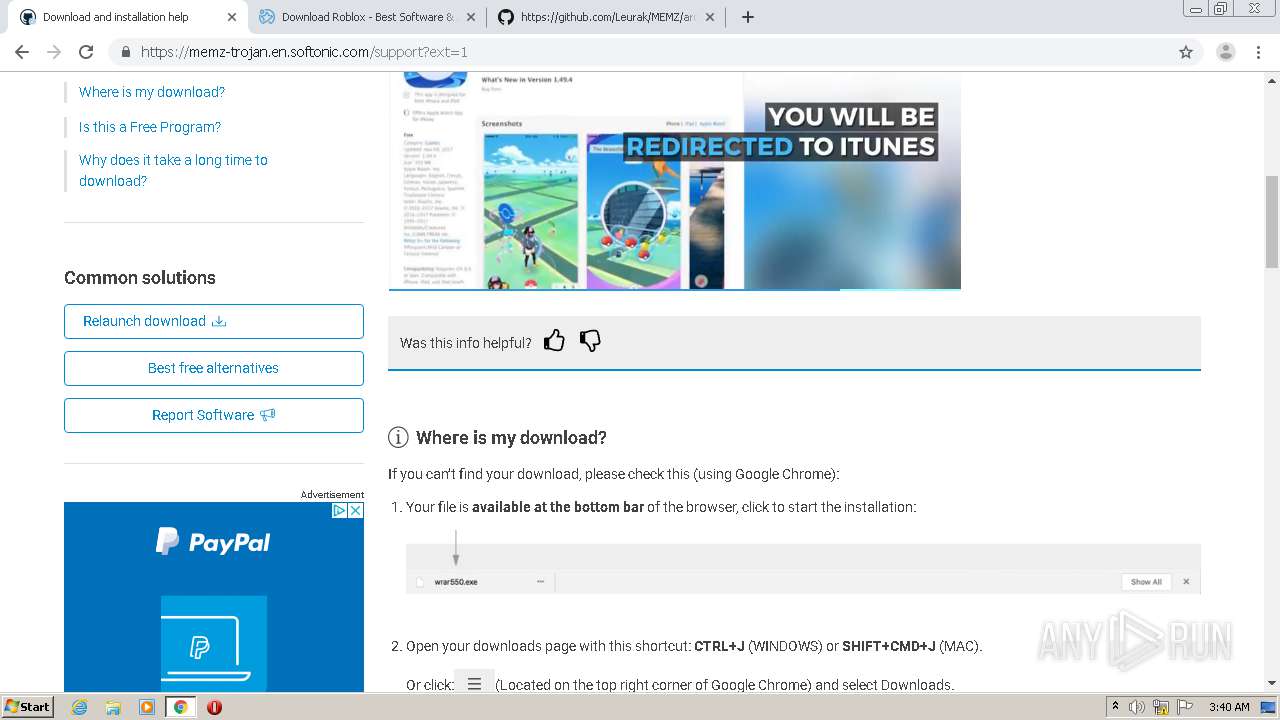
Task: Click the thumbs up helpful icon
Action: pos(554,341)
